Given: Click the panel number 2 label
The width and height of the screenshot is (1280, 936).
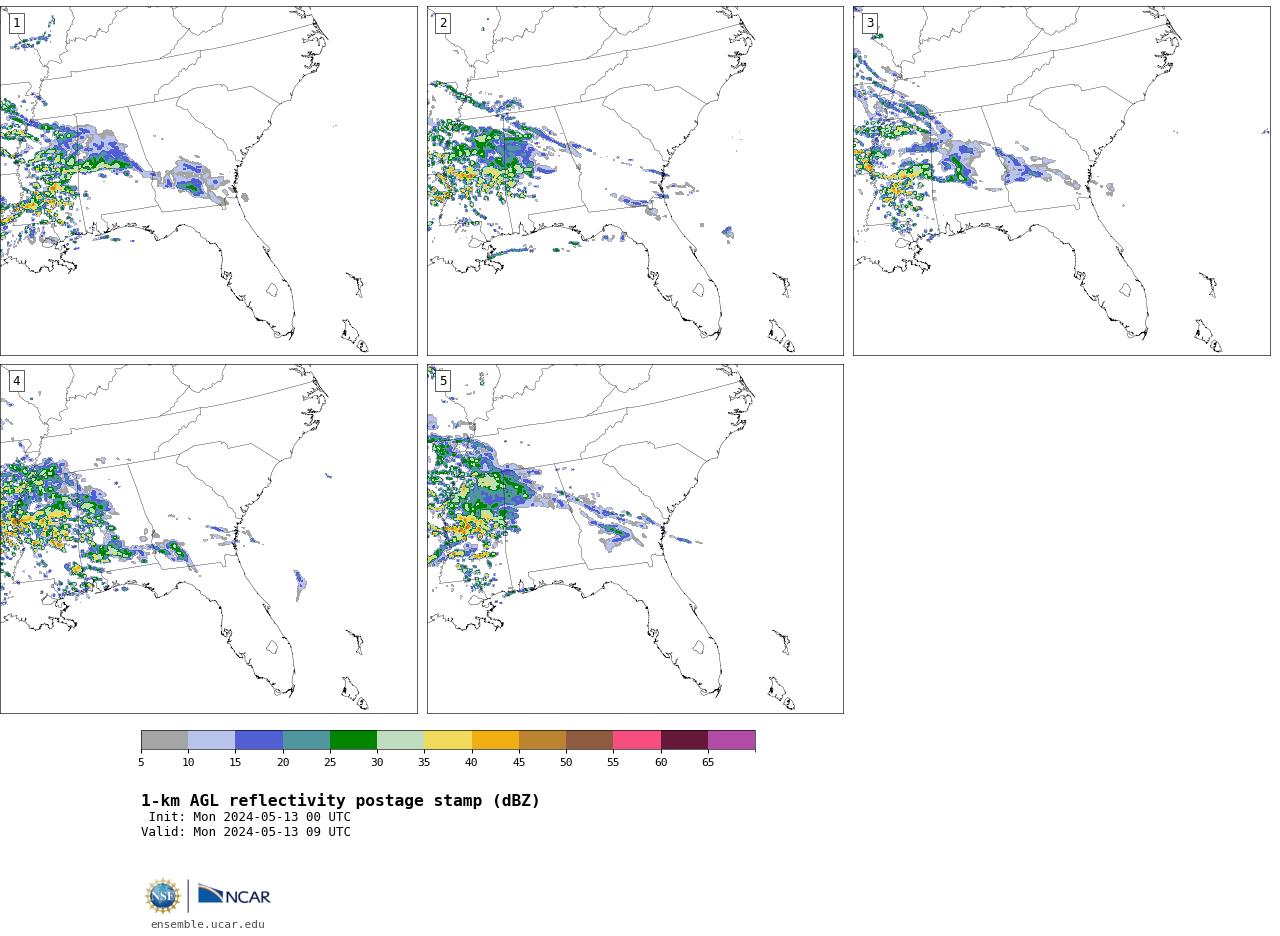Looking at the screenshot, I should tap(443, 23).
